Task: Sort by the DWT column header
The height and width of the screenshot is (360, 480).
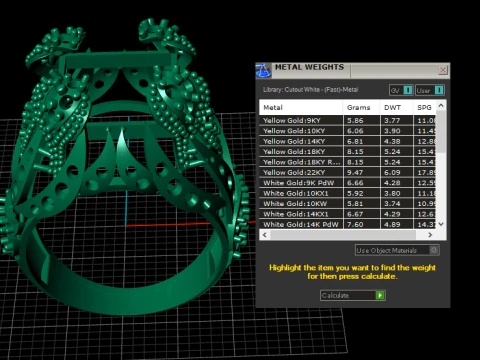Action: coord(396,107)
